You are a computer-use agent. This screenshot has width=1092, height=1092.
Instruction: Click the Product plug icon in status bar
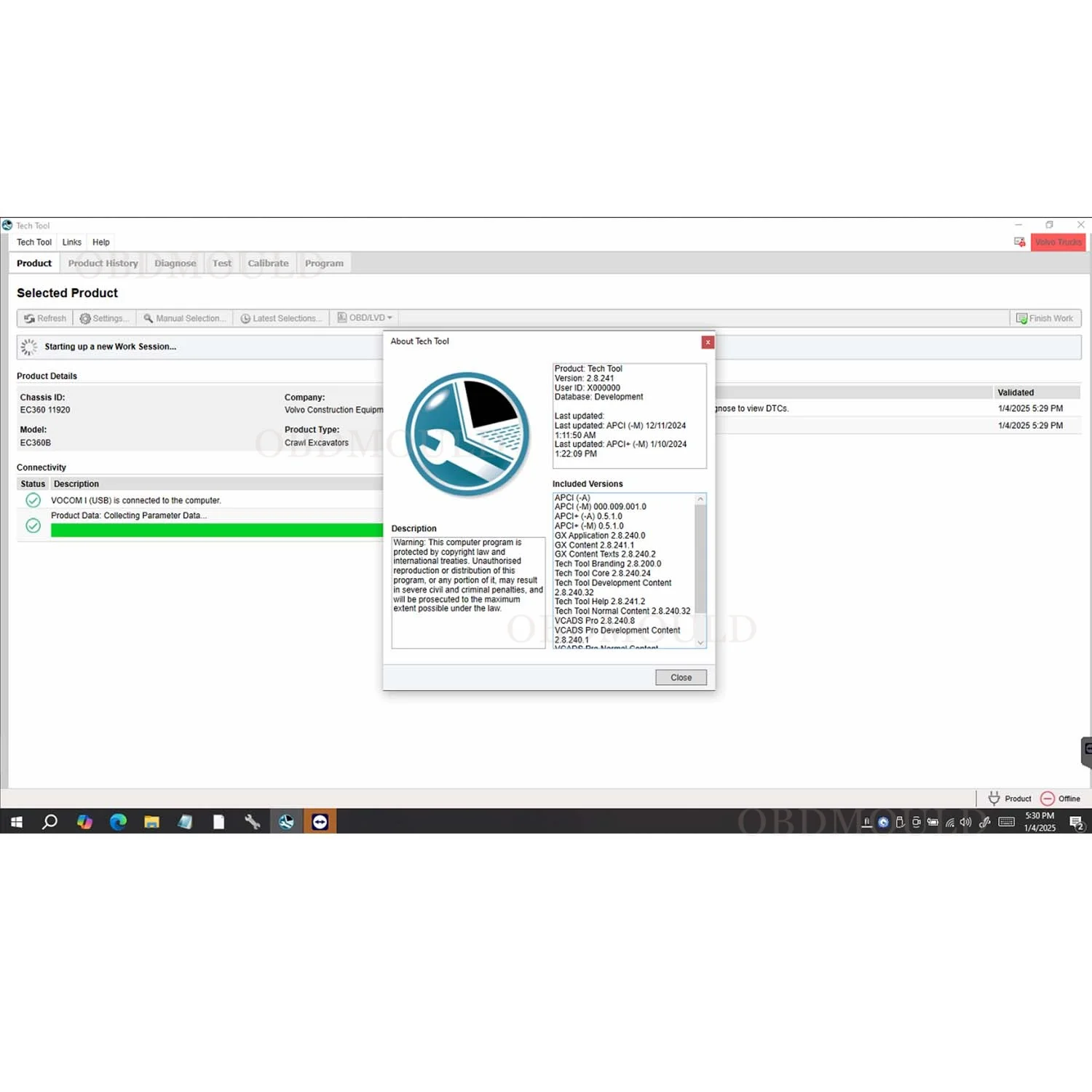point(994,799)
